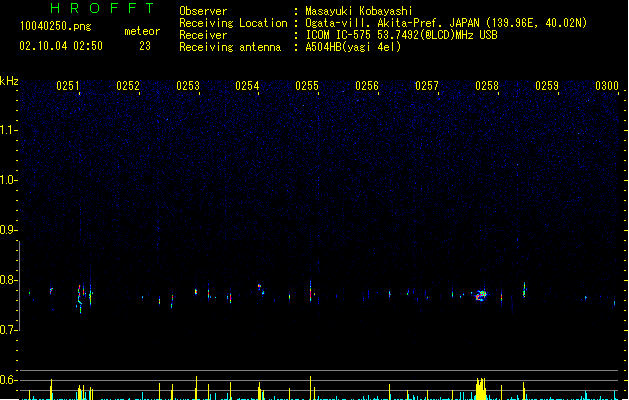Click the 0300 time marker

(607, 86)
